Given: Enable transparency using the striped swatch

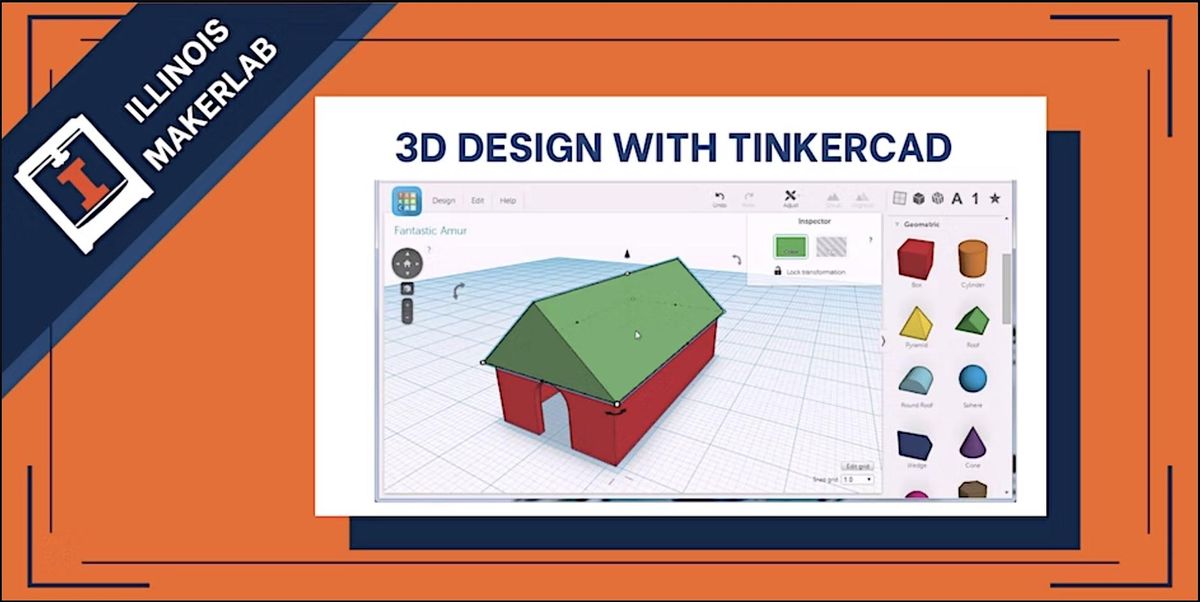Looking at the screenshot, I should tap(830, 247).
